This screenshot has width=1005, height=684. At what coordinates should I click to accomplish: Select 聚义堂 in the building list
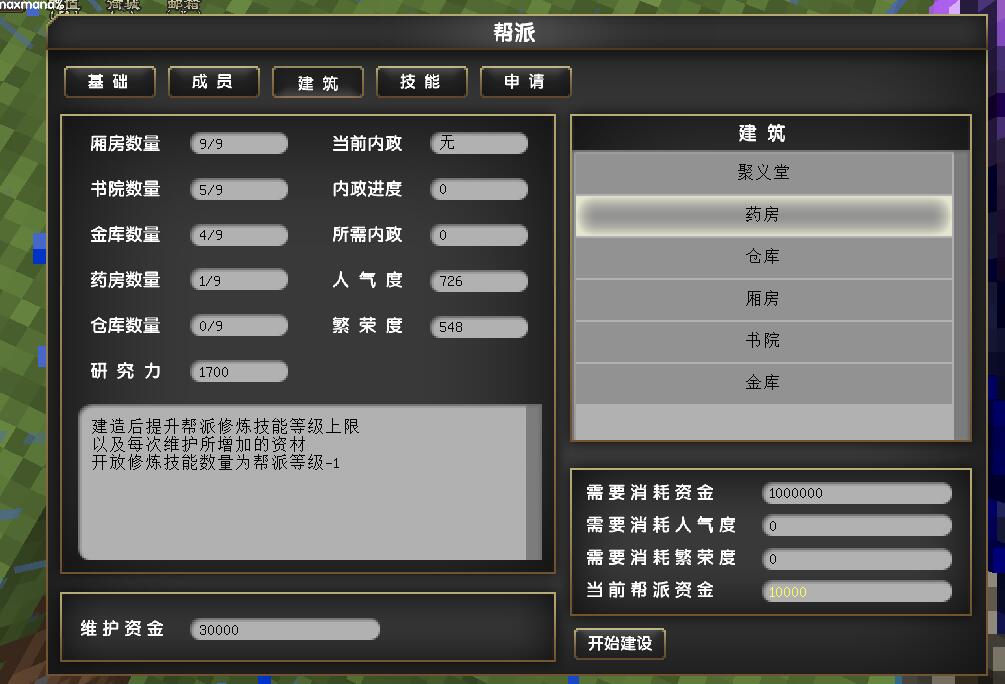(763, 172)
